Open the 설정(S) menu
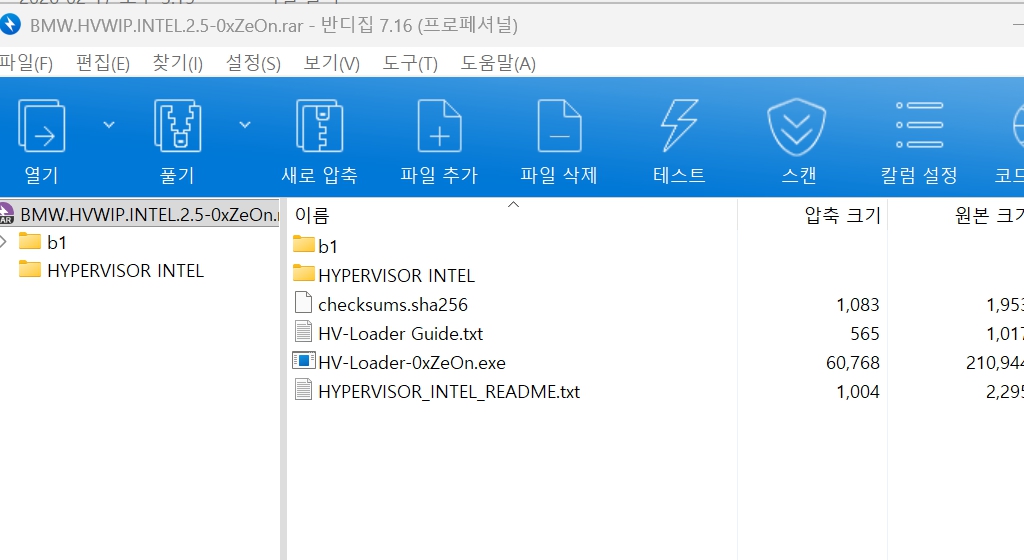 pyautogui.click(x=253, y=63)
